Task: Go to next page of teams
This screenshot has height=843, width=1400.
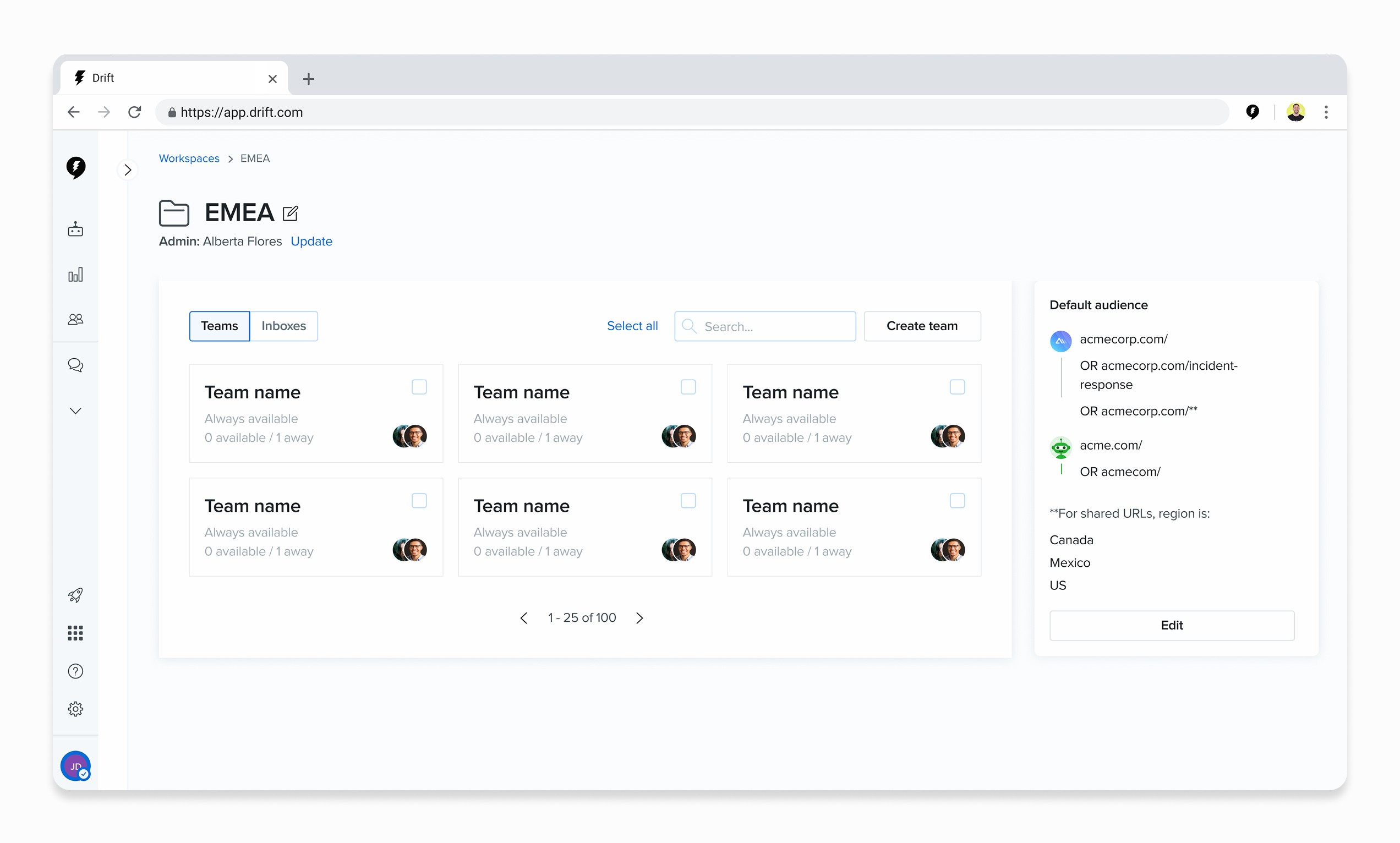Action: 639,618
